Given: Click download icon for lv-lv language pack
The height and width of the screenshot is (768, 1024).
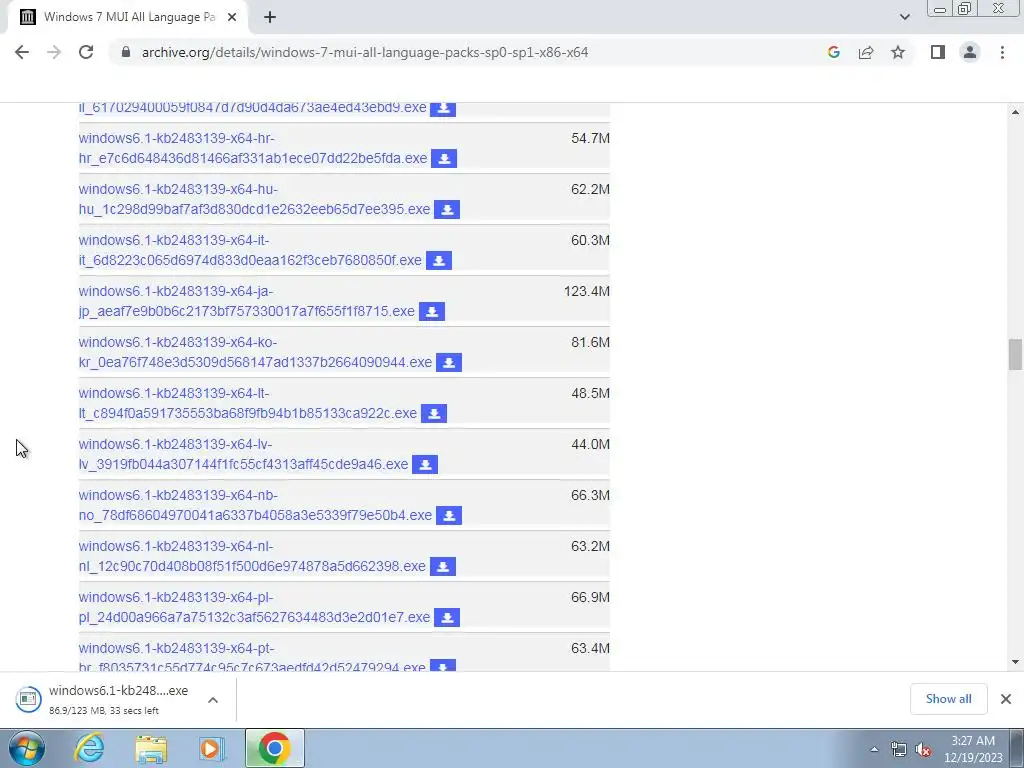Looking at the screenshot, I should click(x=425, y=464).
